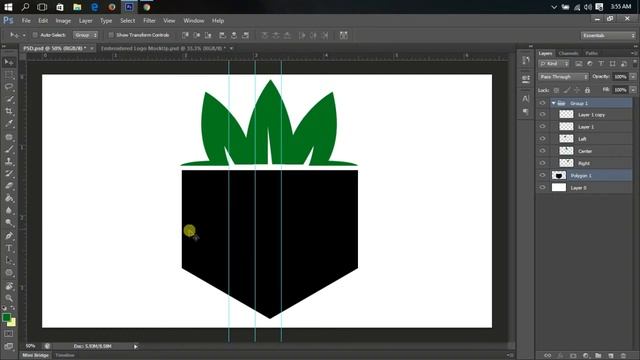
Task: Open the Auto-Select Group dropdown
Action: pos(86,35)
